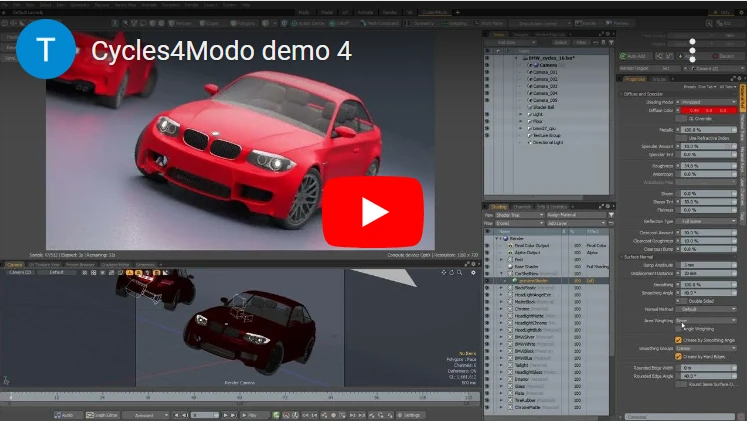The width and height of the screenshot is (747, 421).
Task: Select the Final Color Output layer
Action: [532, 245]
